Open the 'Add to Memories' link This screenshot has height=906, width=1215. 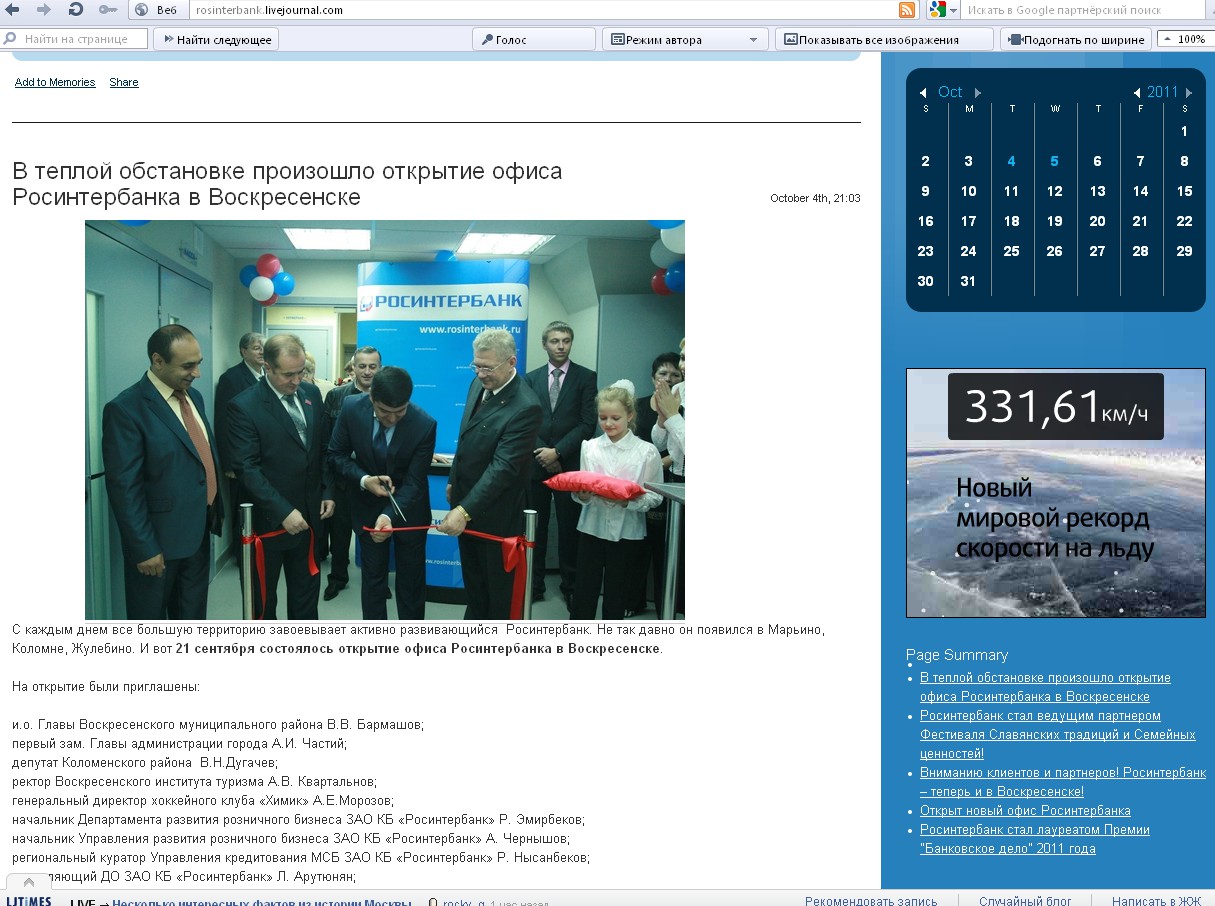coord(55,82)
